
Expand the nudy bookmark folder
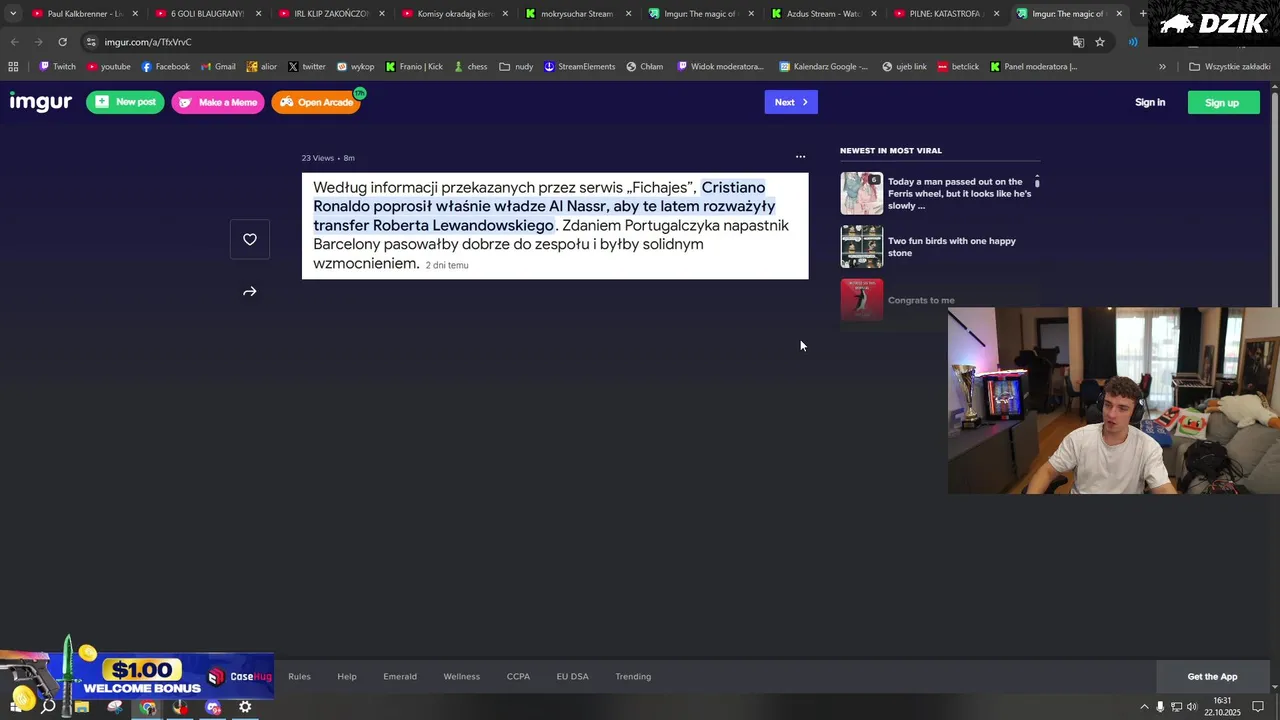tap(516, 67)
